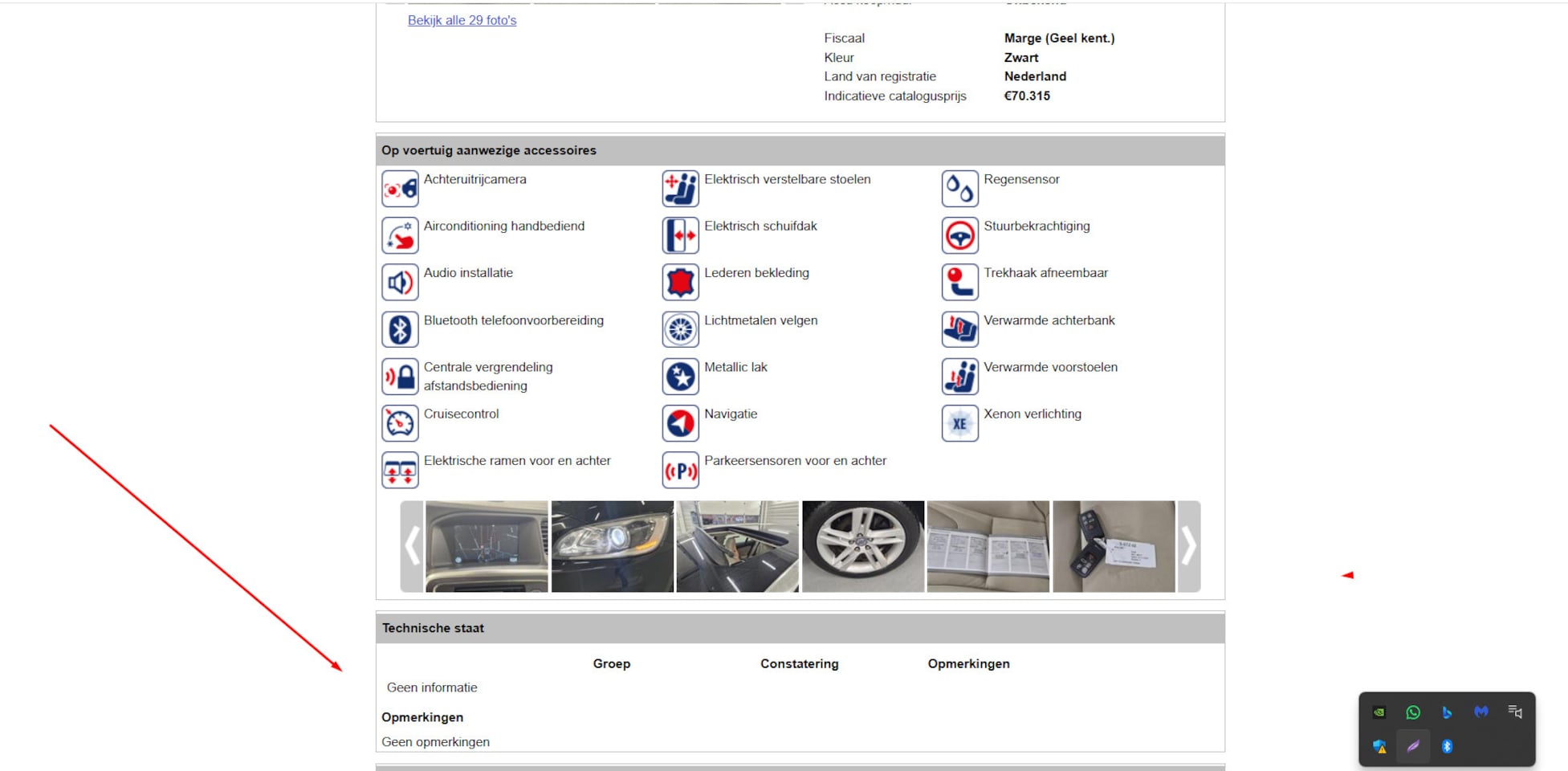This screenshot has height=771, width=1568.
Task: Click the Trekhaak afneembaar icon
Action: (x=959, y=283)
